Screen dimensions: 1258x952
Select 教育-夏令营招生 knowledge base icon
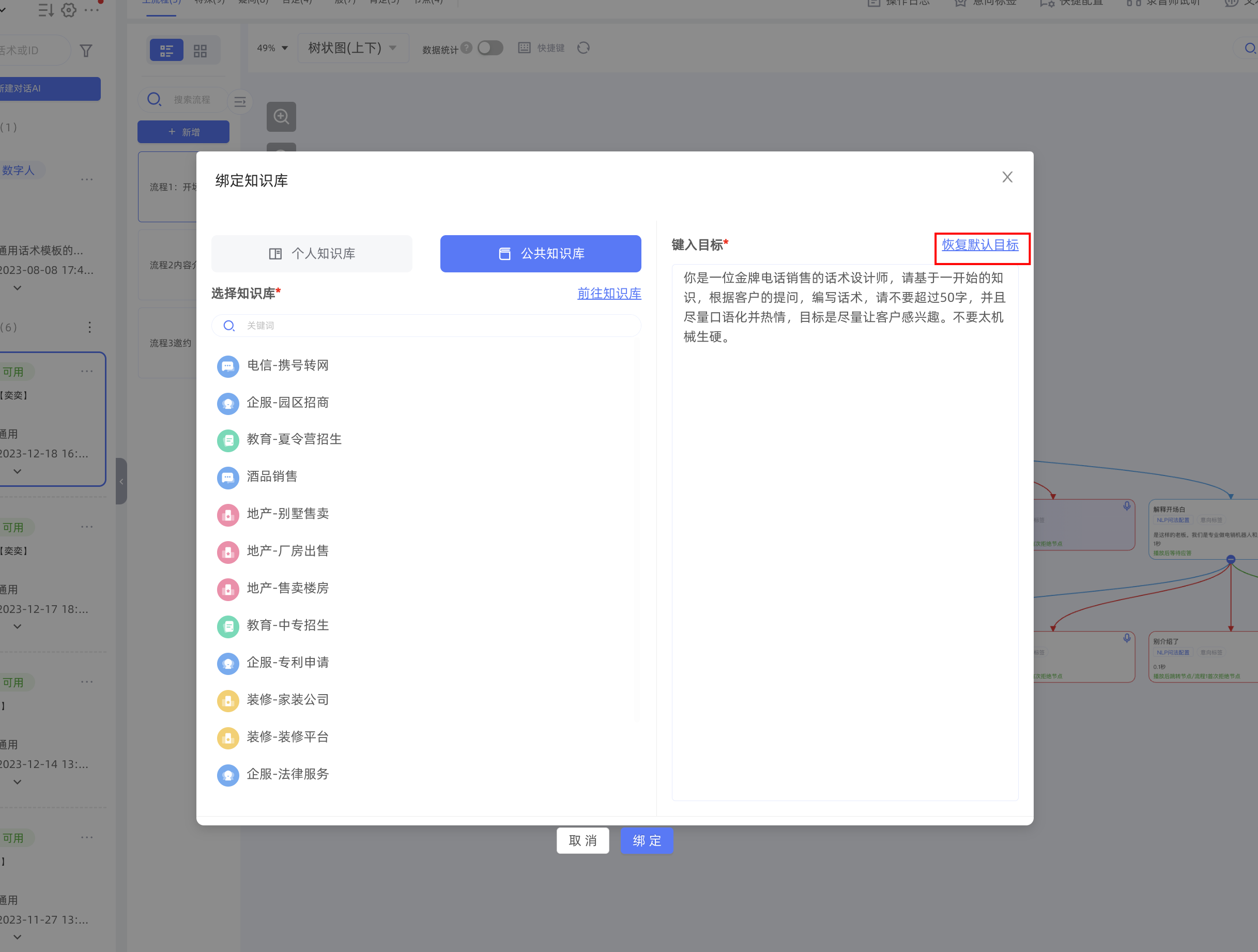tap(228, 440)
